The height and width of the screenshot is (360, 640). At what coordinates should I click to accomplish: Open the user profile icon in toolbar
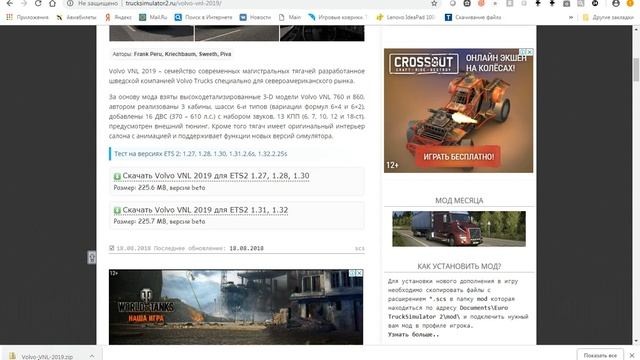(x=616, y=3)
